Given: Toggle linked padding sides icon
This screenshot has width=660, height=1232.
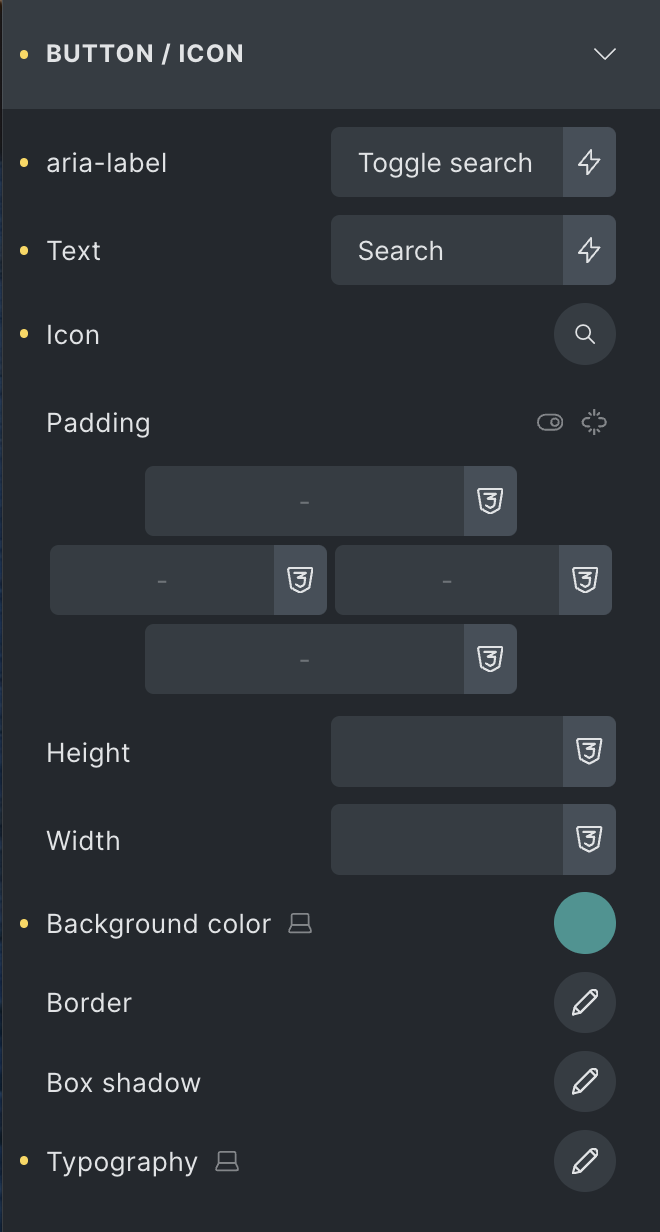Looking at the screenshot, I should click(x=595, y=422).
